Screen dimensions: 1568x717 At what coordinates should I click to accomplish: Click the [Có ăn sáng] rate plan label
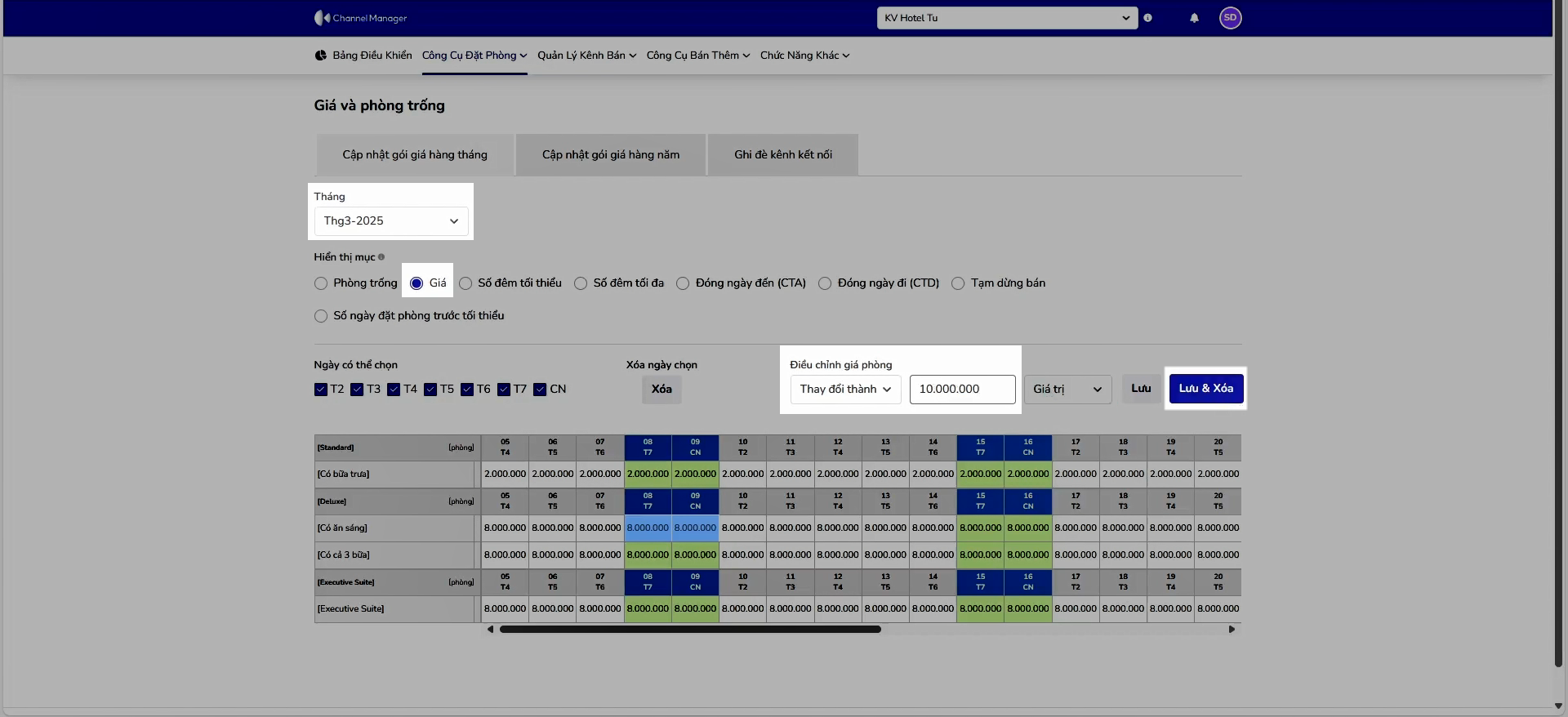(x=342, y=528)
